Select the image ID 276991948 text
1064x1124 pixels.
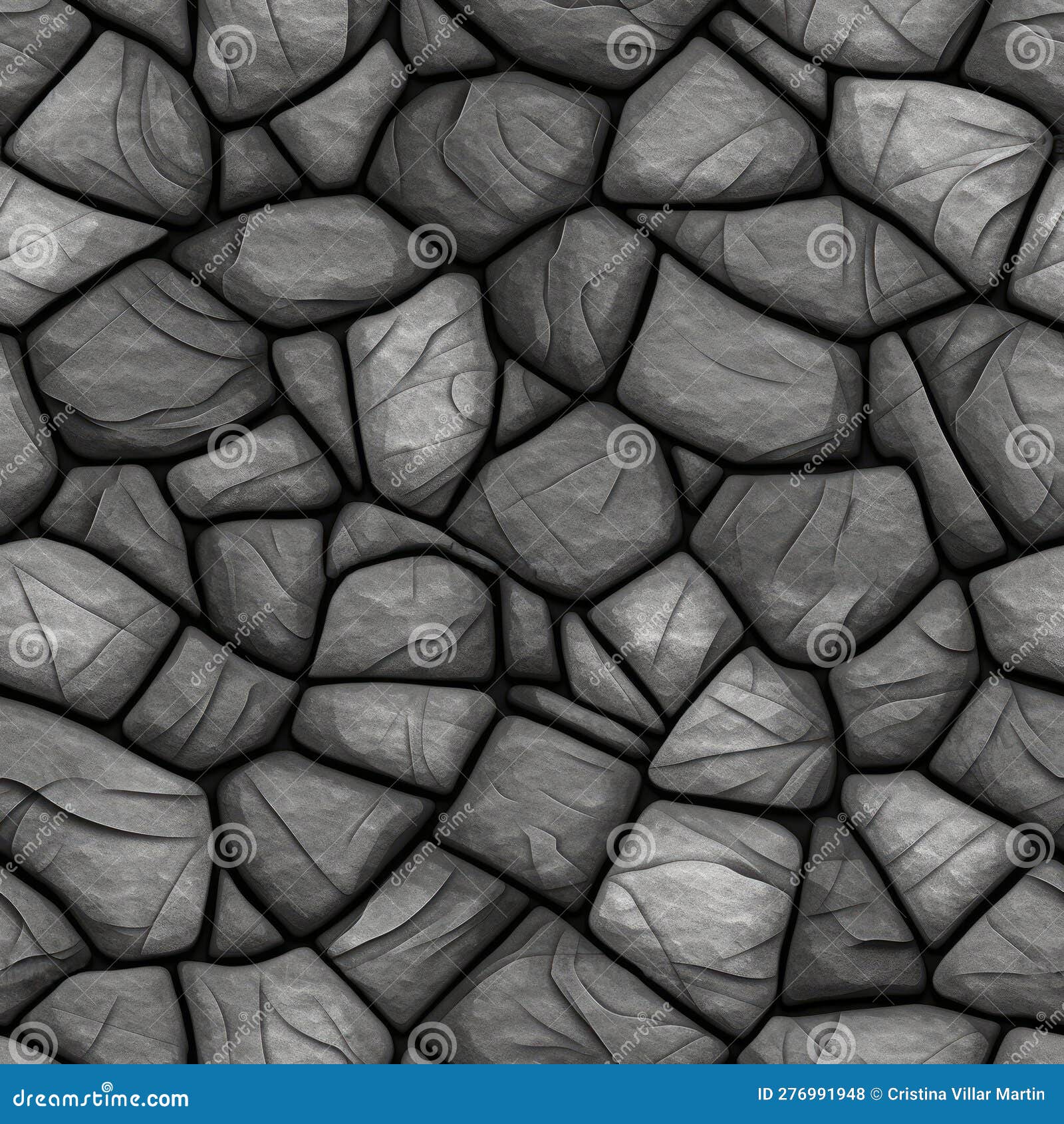(x=813, y=1094)
